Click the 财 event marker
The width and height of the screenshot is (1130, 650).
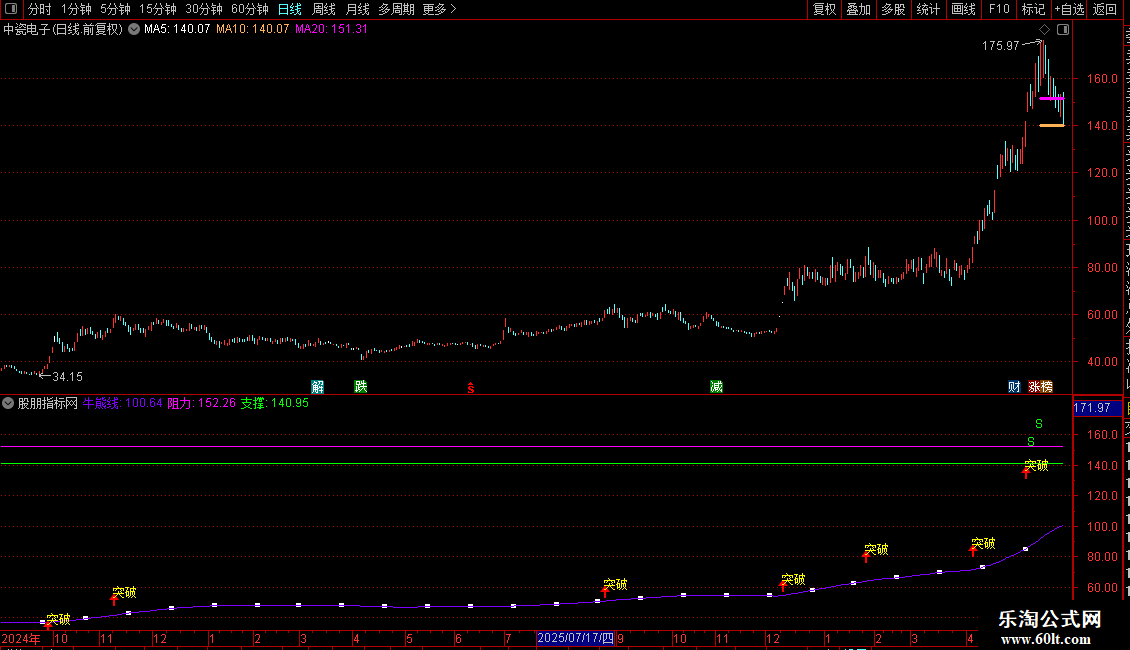tap(1014, 387)
